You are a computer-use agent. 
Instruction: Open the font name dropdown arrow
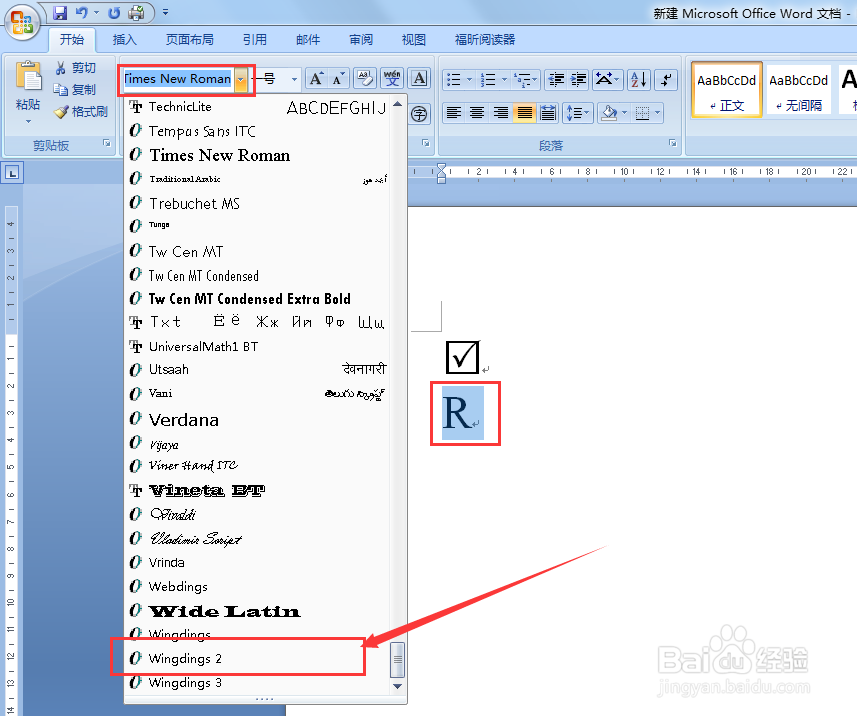pos(240,79)
